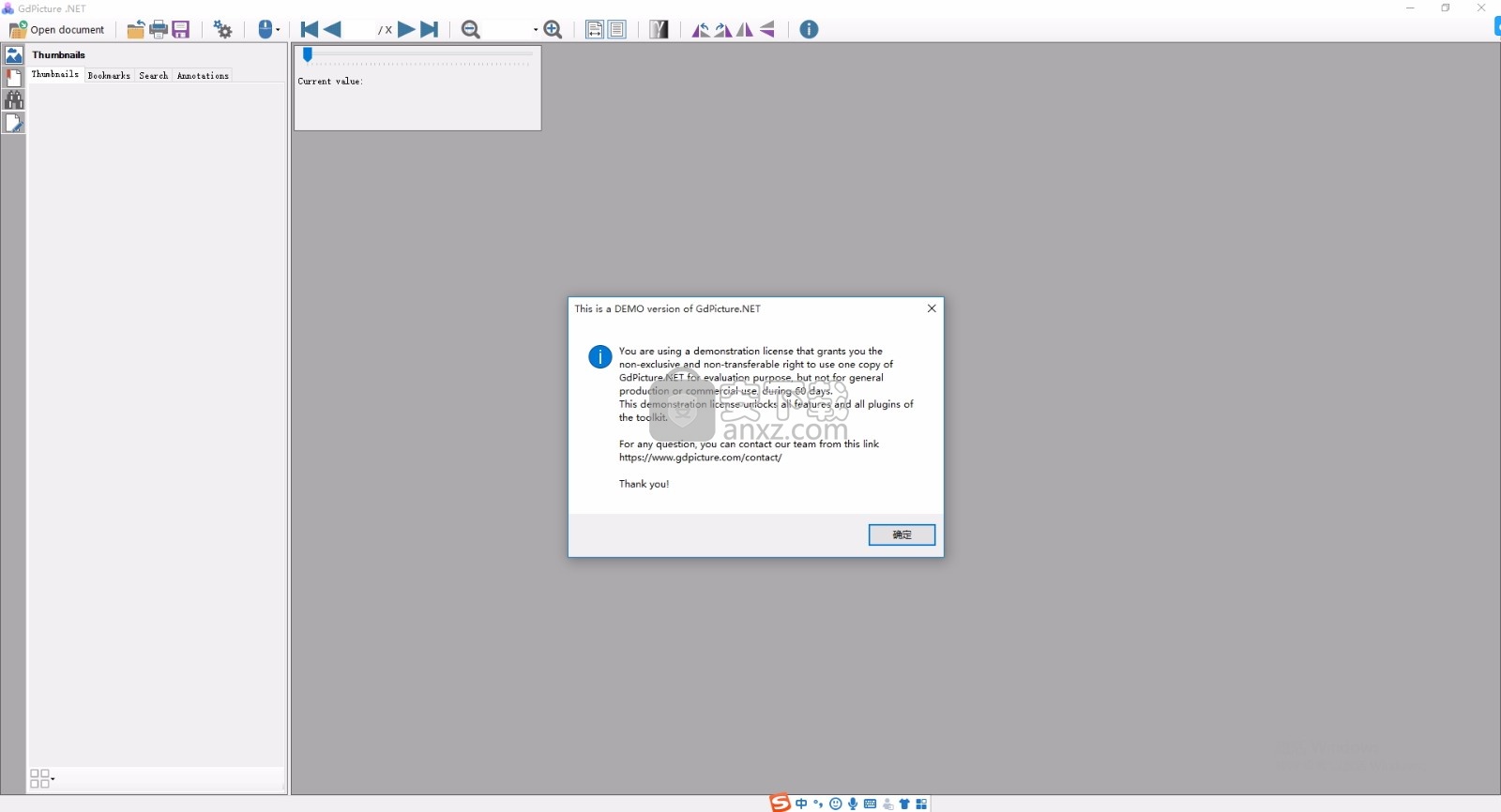Open search via binoculars sidebar icon
The height and width of the screenshot is (812, 1501).
pyautogui.click(x=14, y=100)
